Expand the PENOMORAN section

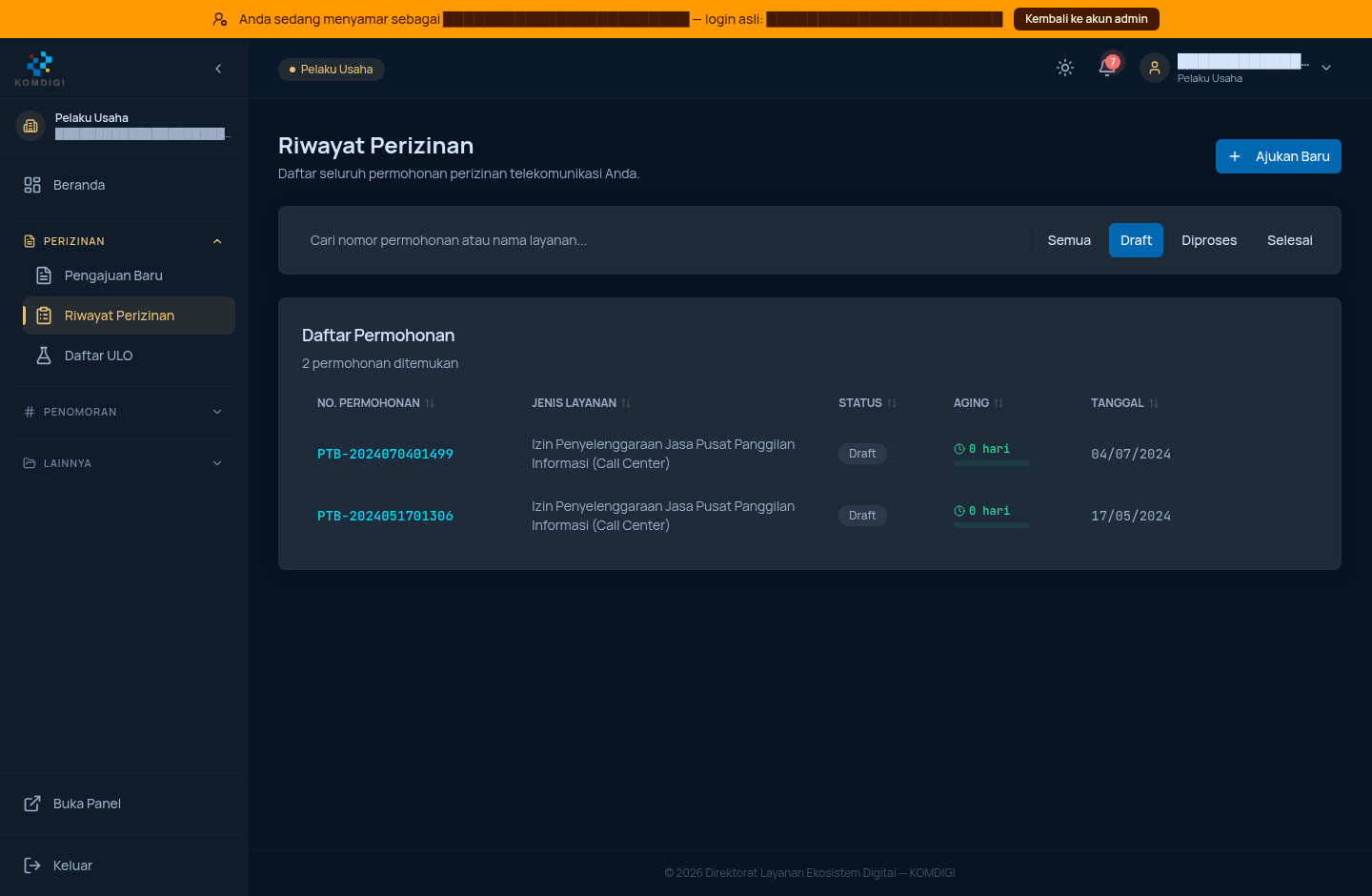(x=124, y=412)
